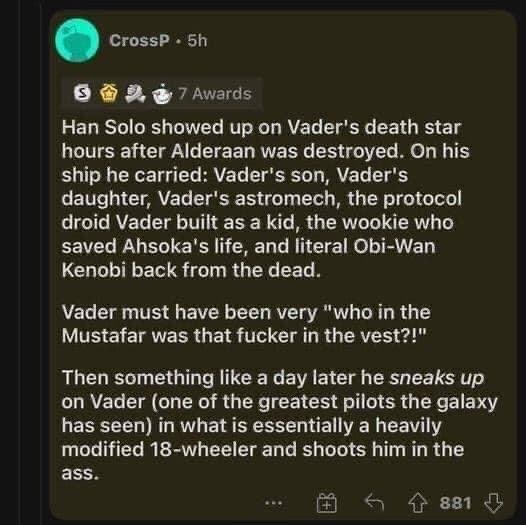Select the third award icon before Snoo award
Viewport: 526px width, 525px height.
[135, 94]
